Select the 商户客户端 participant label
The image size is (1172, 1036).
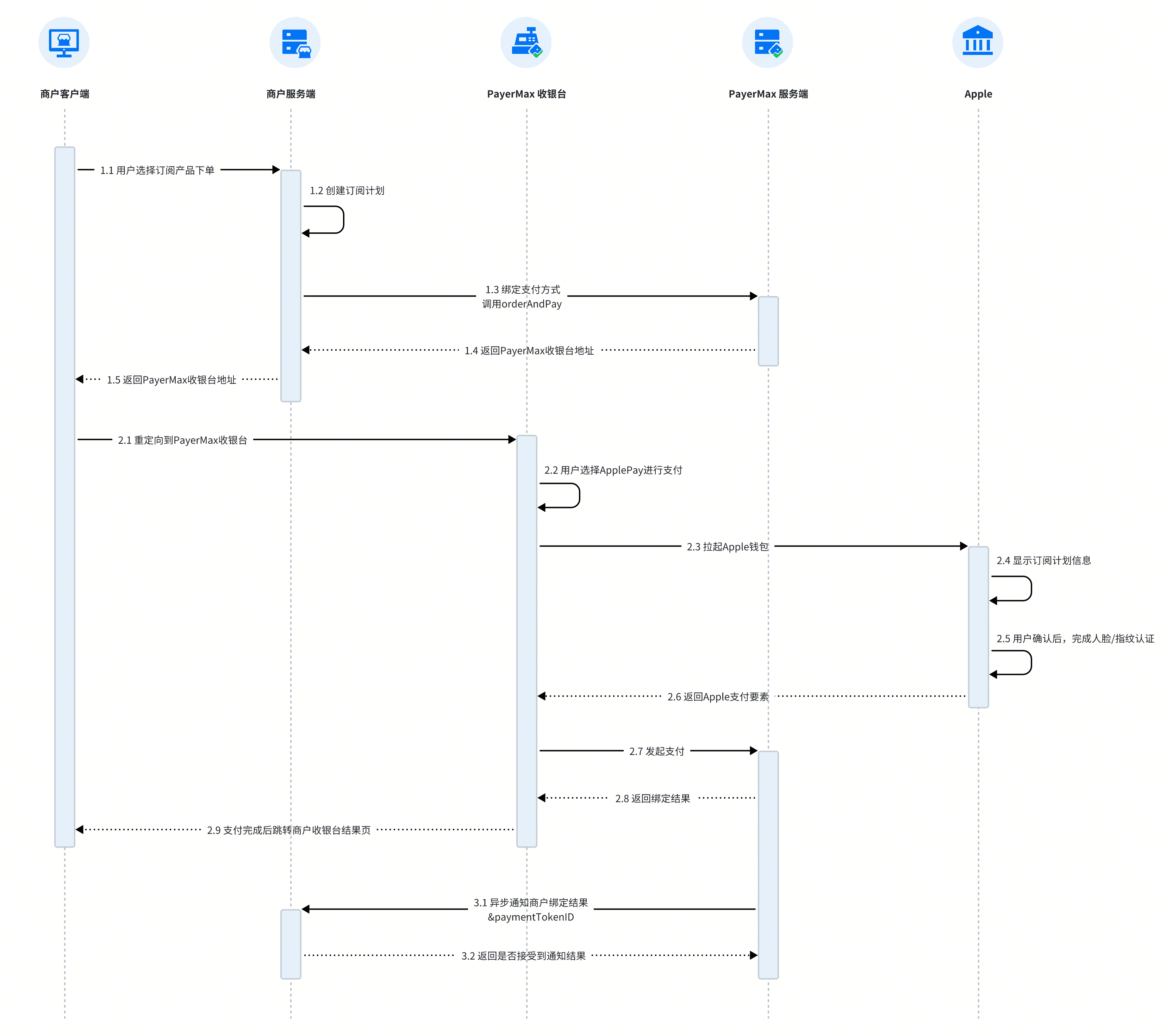tap(65, 94)
